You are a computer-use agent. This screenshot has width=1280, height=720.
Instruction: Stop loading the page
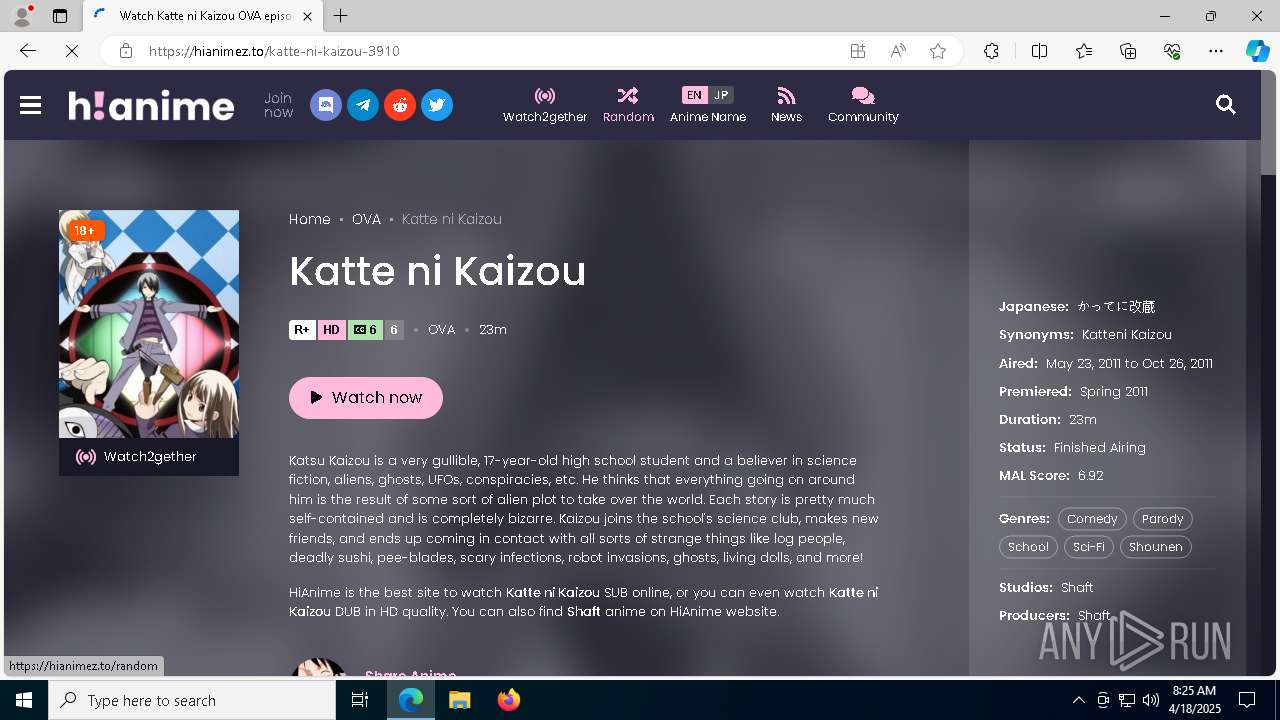tap(72, 51)
